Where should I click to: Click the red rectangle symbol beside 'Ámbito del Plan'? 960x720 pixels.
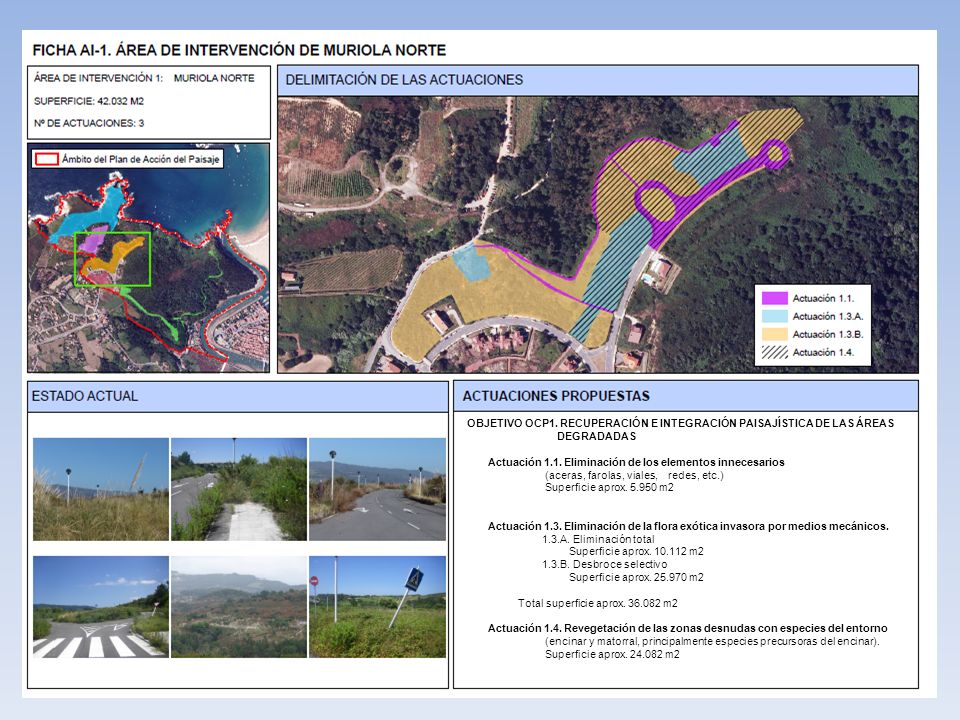[x=47, y=159]
